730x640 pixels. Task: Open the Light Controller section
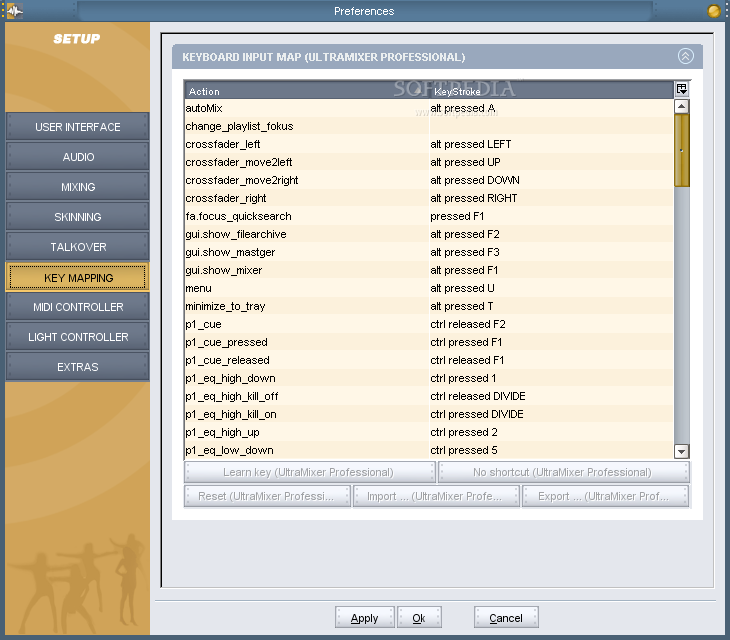[x=77, y=337]
